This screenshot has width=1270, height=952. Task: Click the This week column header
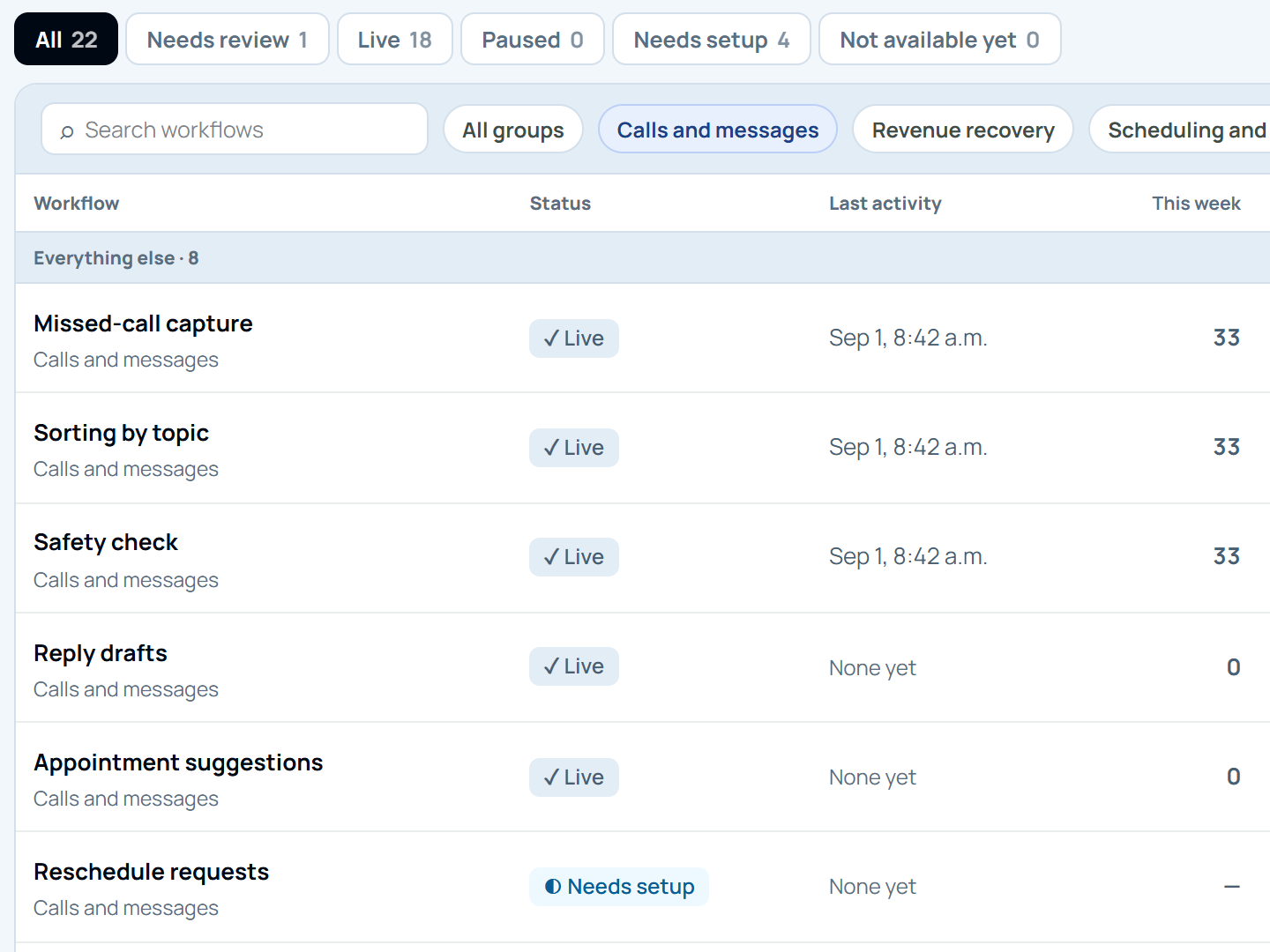point(1196,204)
